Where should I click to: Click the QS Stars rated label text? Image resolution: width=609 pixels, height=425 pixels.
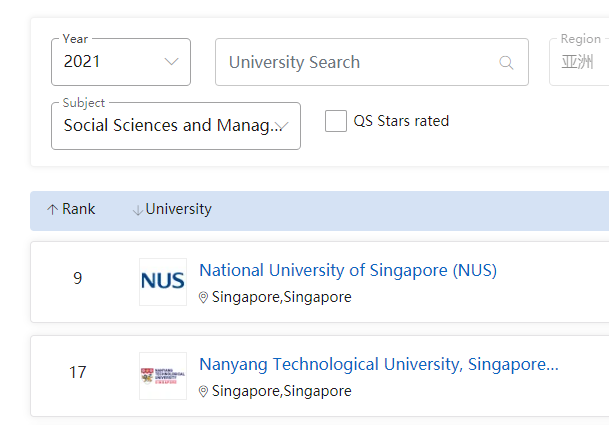tap(401, 121)
